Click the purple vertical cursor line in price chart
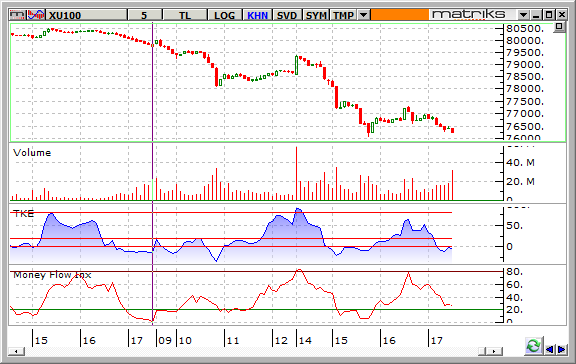 pyautogui.click(x=152, y=83)
